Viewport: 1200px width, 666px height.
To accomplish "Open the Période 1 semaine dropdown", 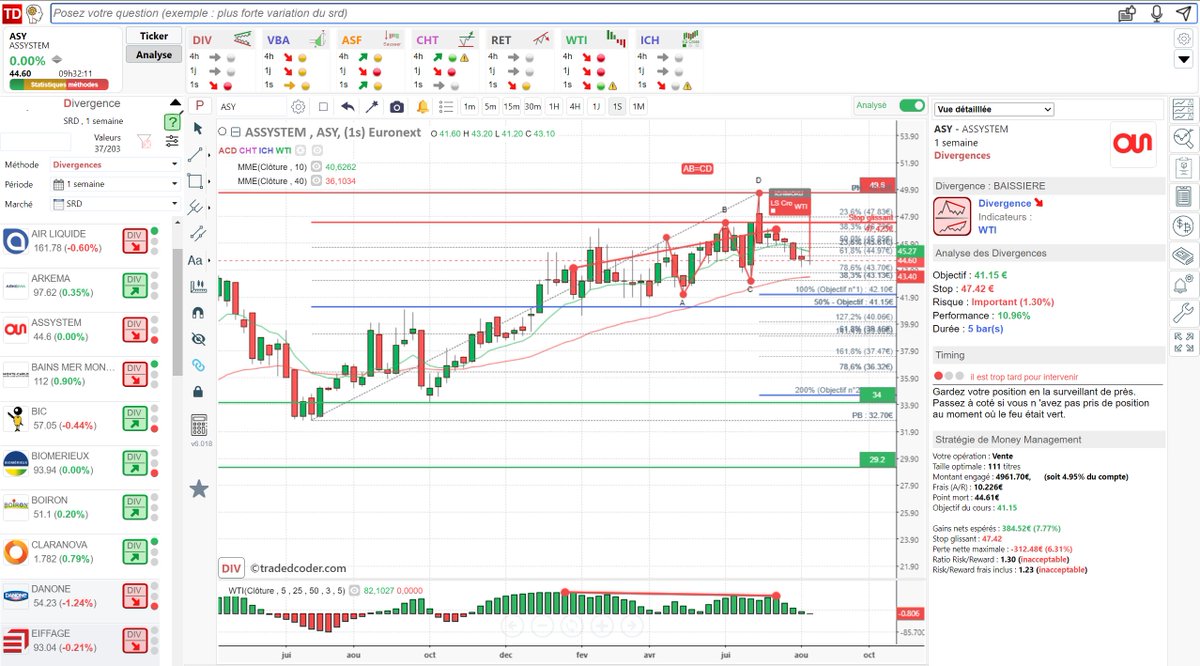I will [x=114, y=184].
